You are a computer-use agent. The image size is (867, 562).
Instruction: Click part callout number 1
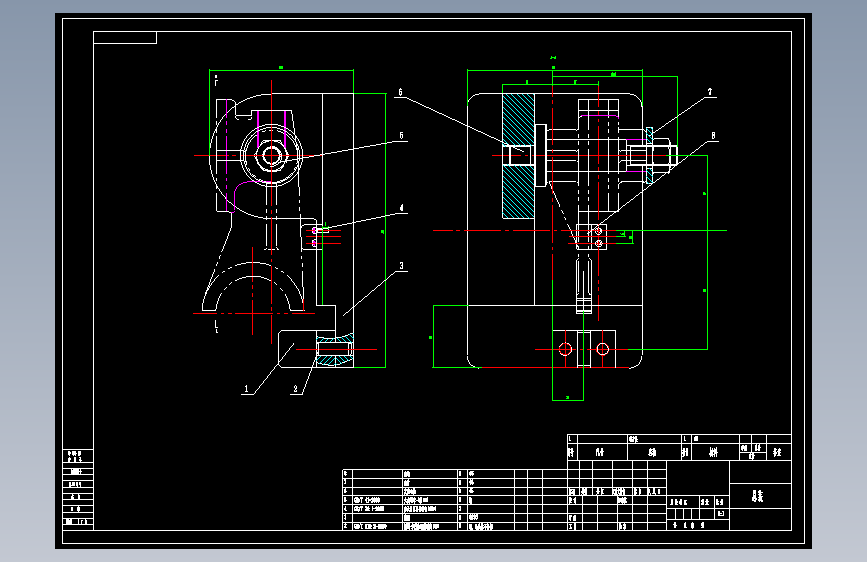pyautogui.click(x=247, y=389)
